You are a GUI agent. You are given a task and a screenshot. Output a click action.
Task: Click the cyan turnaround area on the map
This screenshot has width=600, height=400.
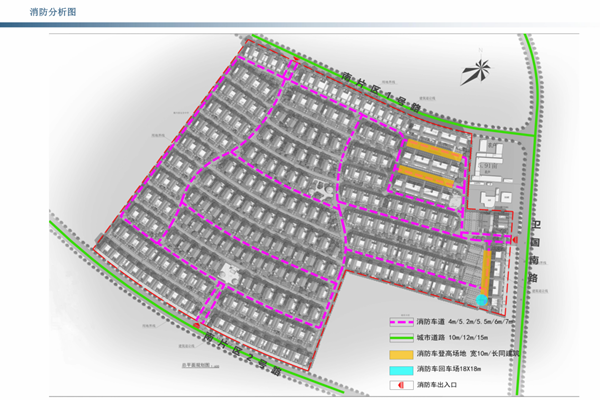481,299
